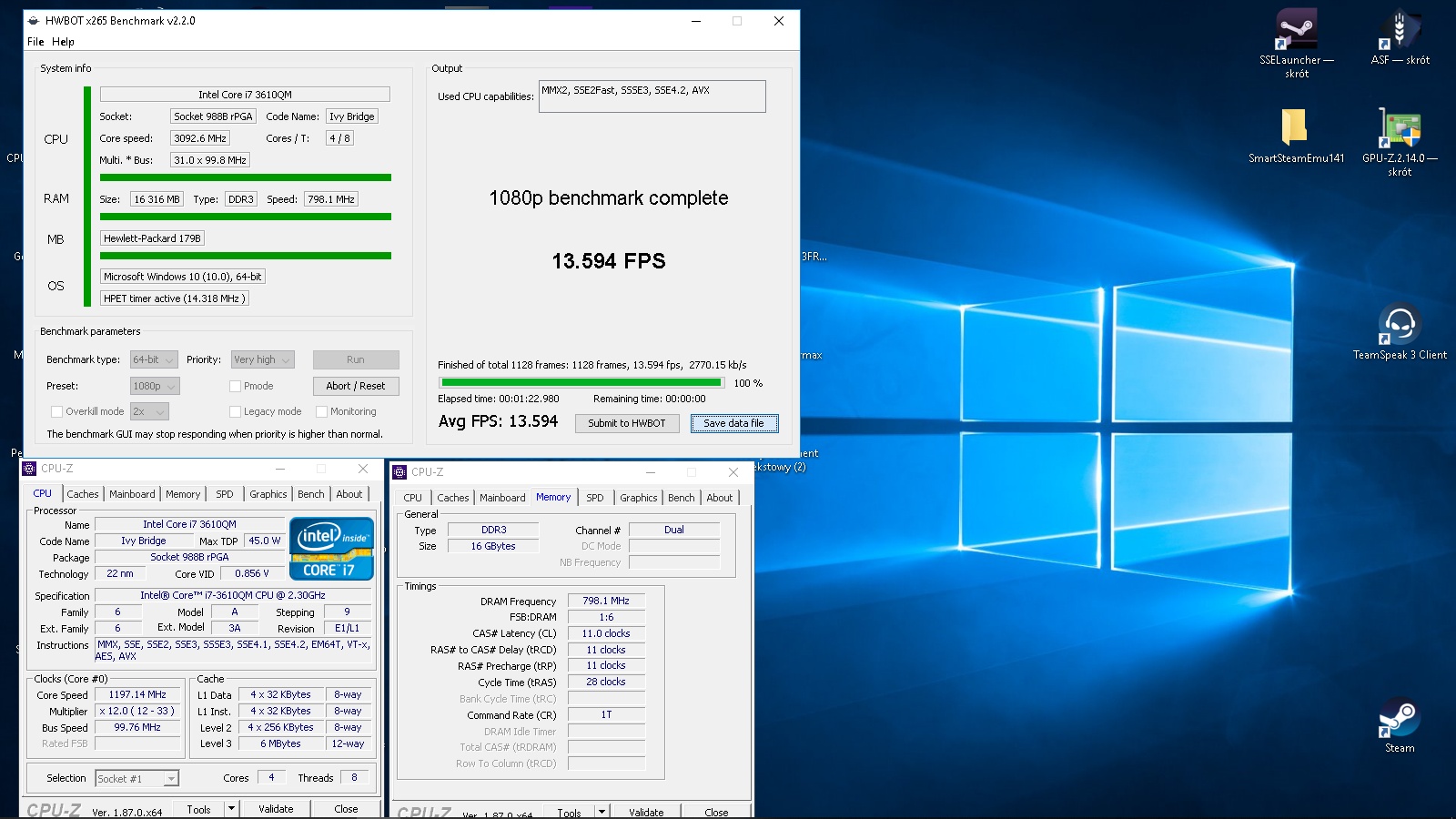Click Tools button in left CPU-Z
This screenshot has height=819, width=1456.
[x=198, y=808]
